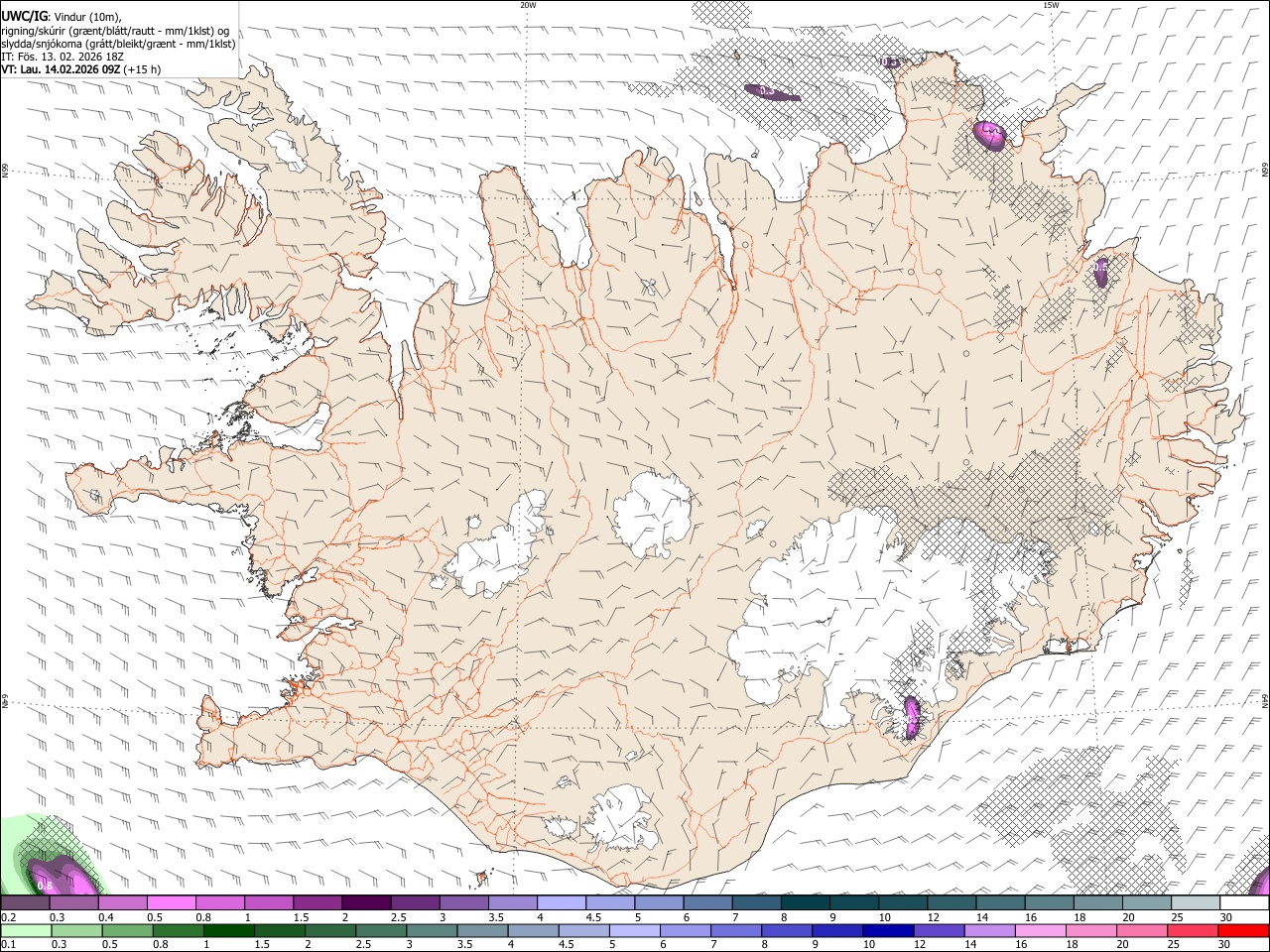Click the '0.1' label on rain scale
This screenshot has height=952, width=1270.
tap(9, 945)
